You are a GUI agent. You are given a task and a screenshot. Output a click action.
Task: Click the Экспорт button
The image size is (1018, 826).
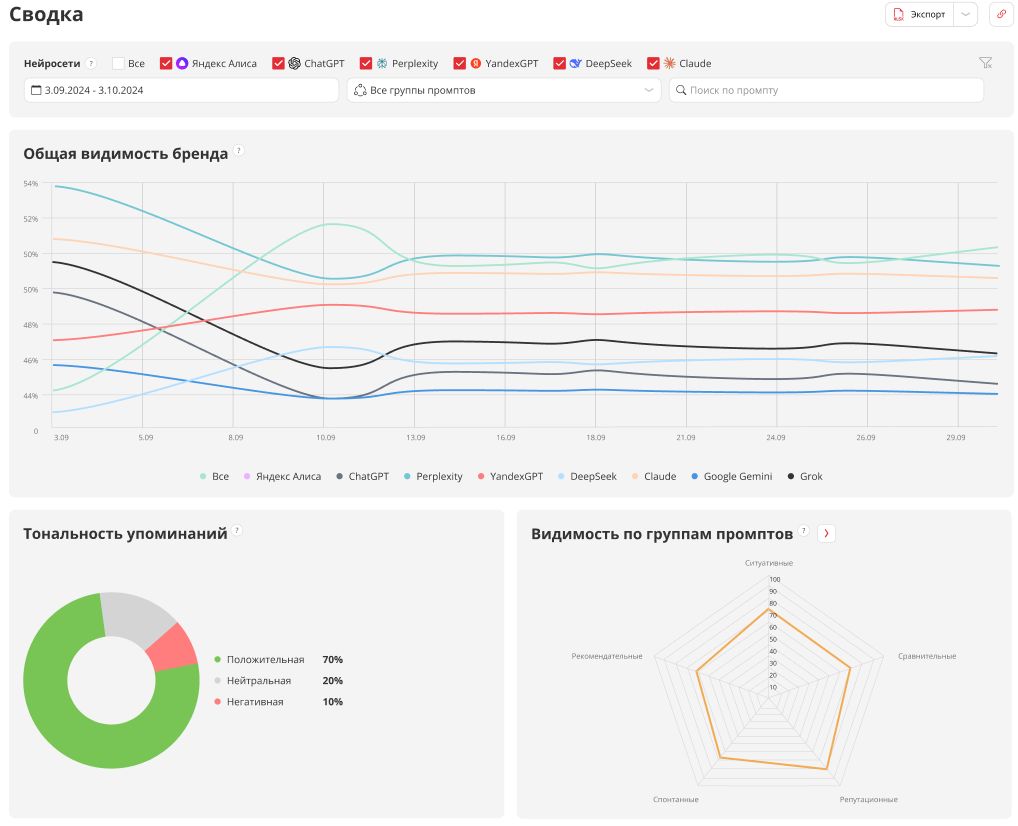tap(919, 14)
